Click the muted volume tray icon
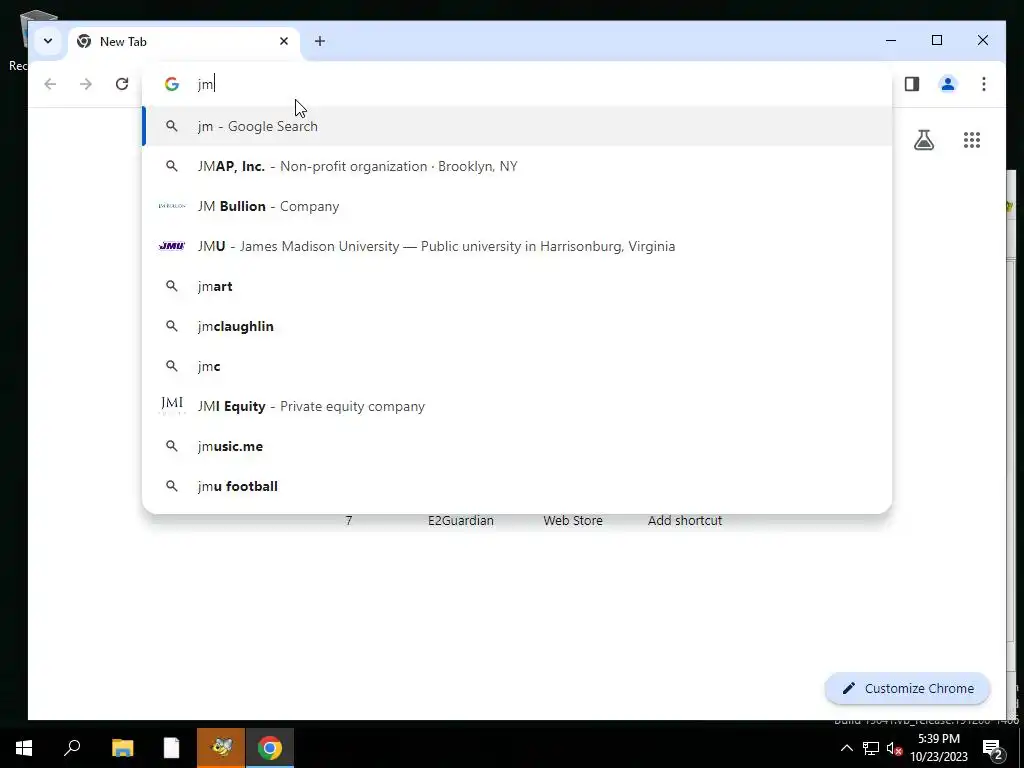 coord(894,748)
